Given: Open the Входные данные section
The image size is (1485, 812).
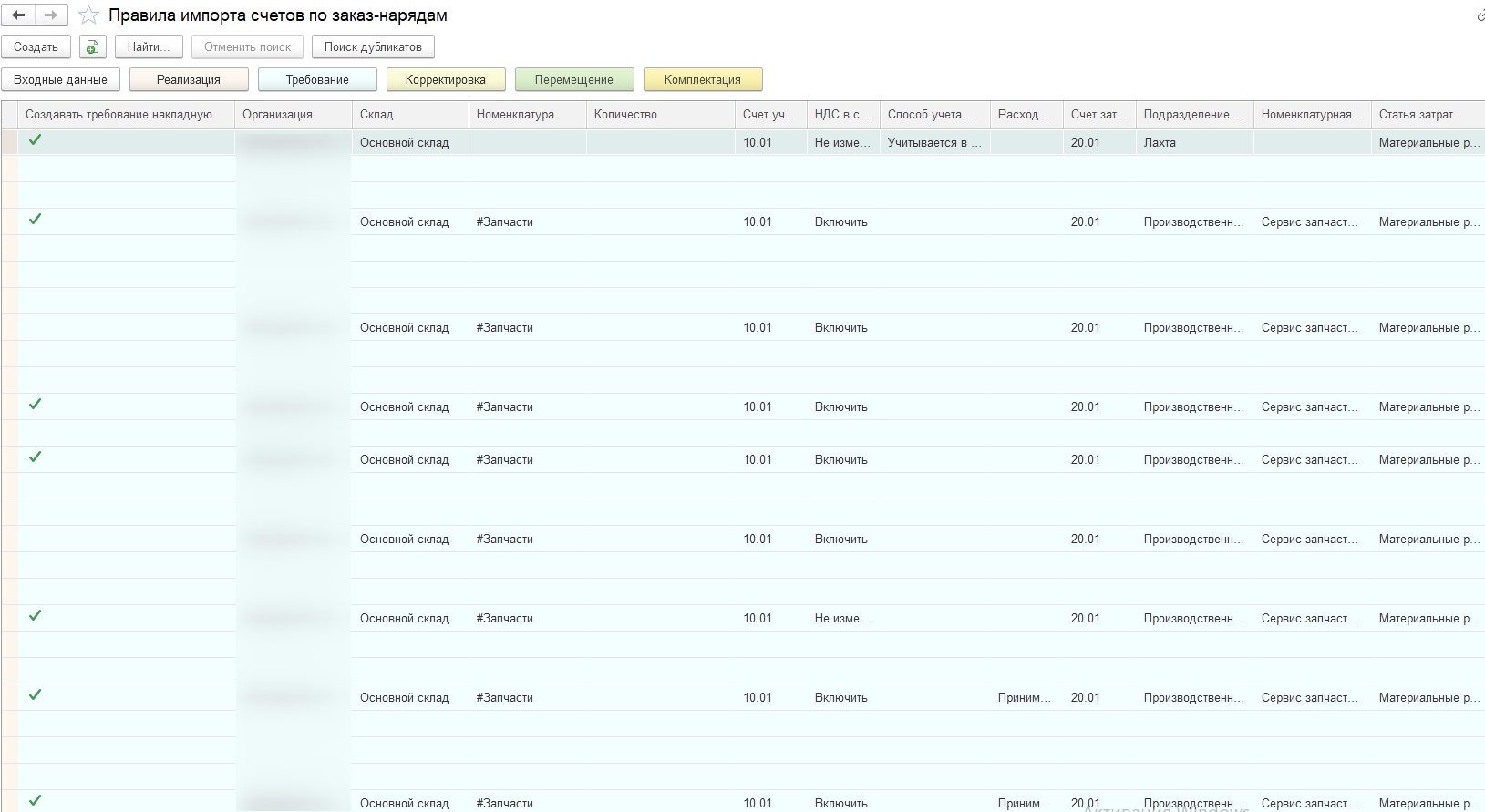Looking at the screenshot, I should [60, 80].
